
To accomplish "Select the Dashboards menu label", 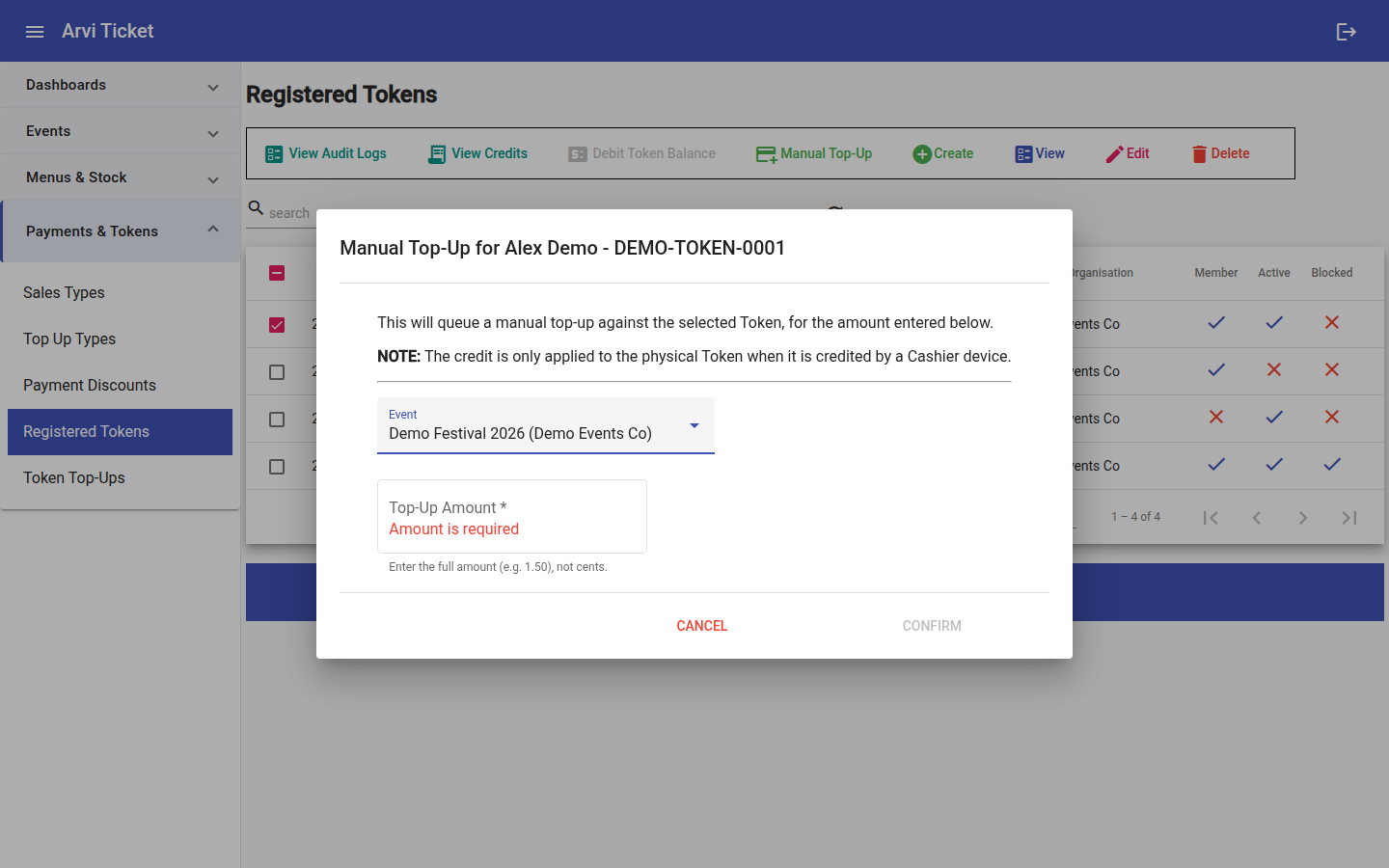I will pyautogui.click(x=66, y=85).
